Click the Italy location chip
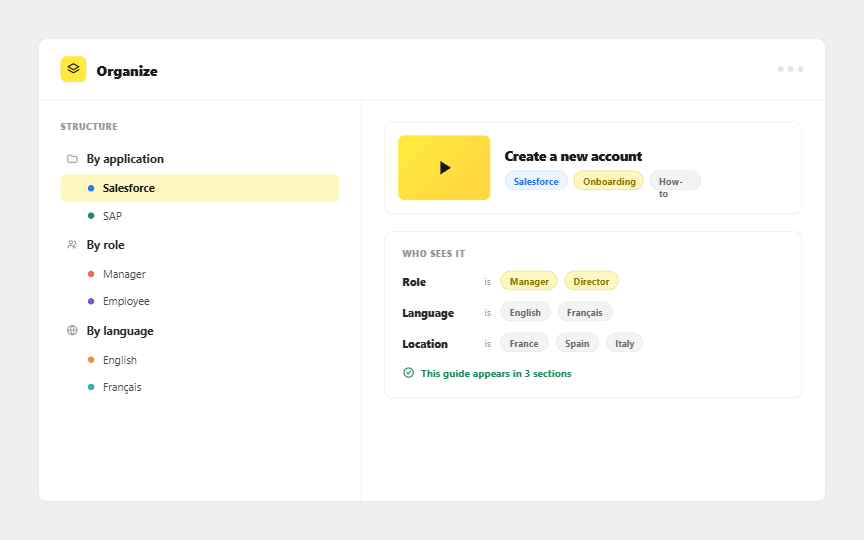Viewport: 864px width, 540px height. (x=624, y=343)
